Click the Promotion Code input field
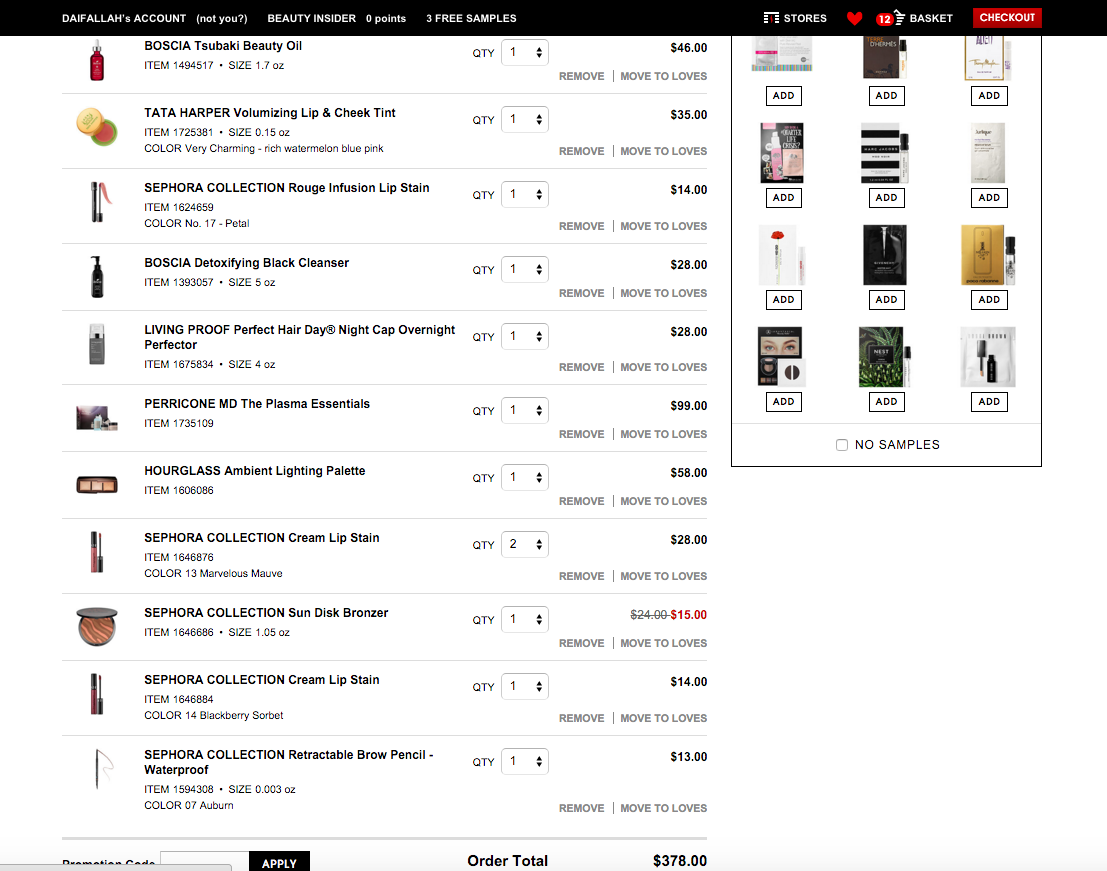 click(x=204, y=861)
